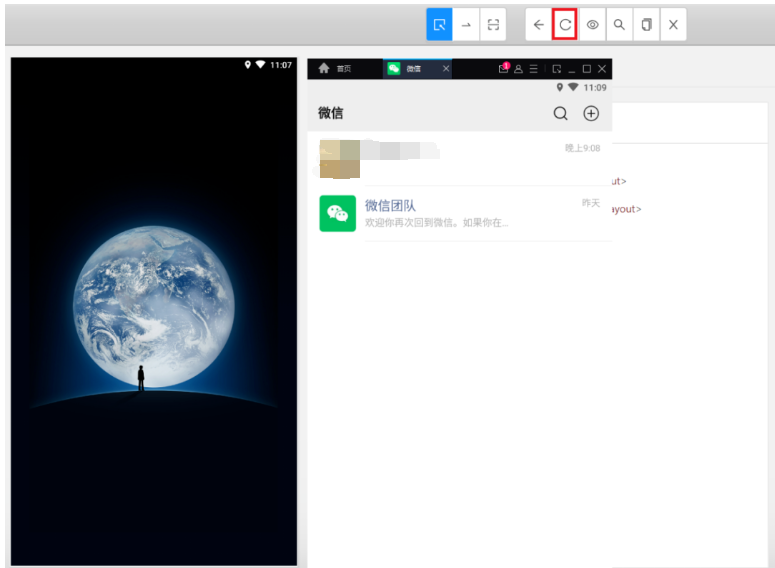Select the element picker tool in toolbar

pyautogui.click(x=439, y=24)
